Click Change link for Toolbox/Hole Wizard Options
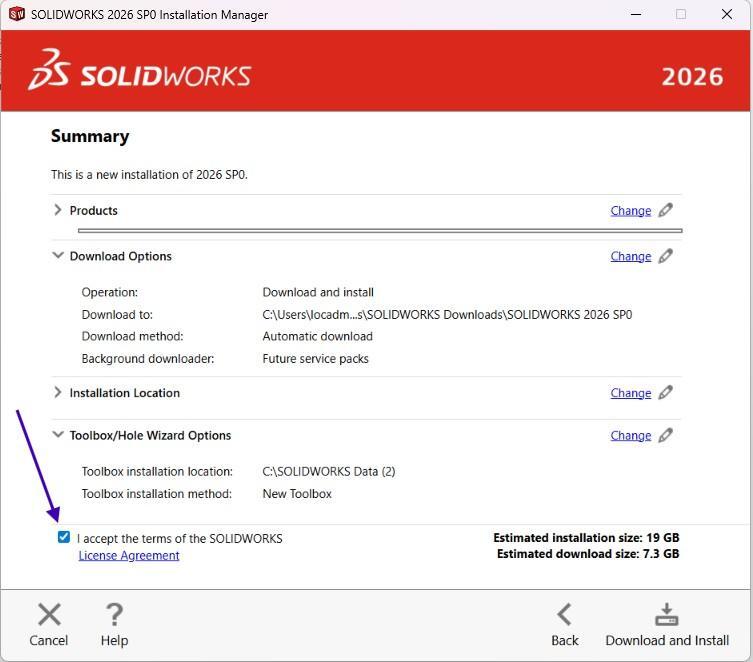The image size is (753, 662). (631, 435)
